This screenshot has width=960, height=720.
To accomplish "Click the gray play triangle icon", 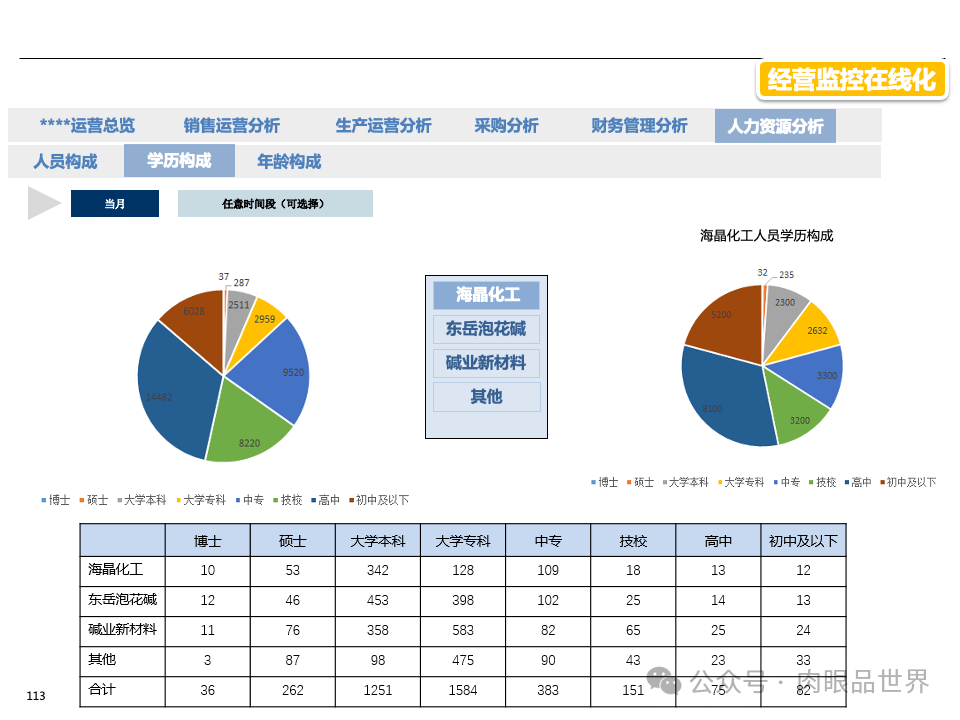I will pyautogui.click(x=43, y=203).
